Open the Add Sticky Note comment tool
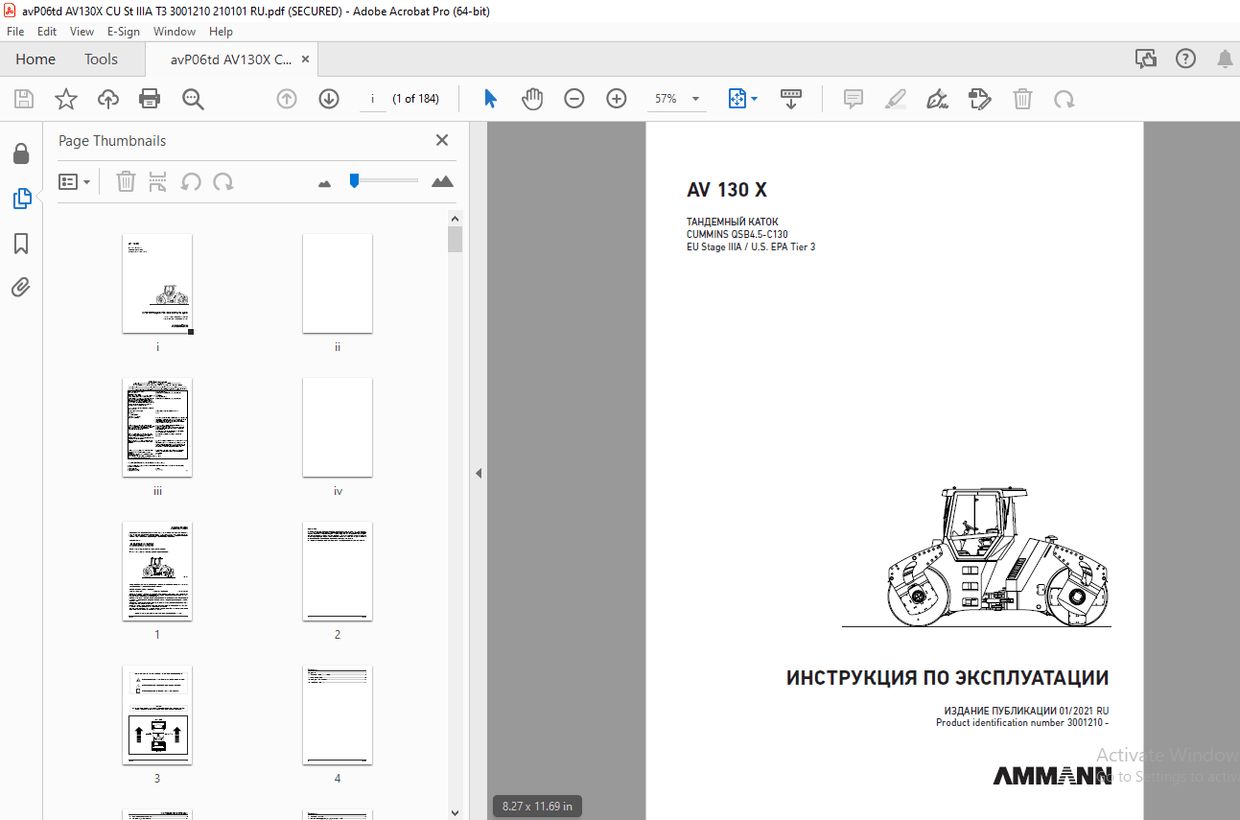 tap(853, 98)
